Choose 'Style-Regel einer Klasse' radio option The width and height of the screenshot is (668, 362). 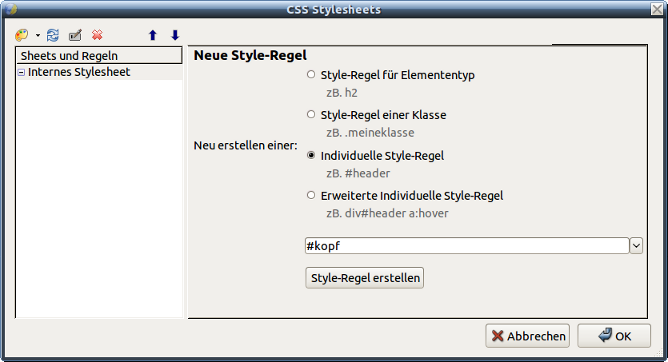click(311, 115)
